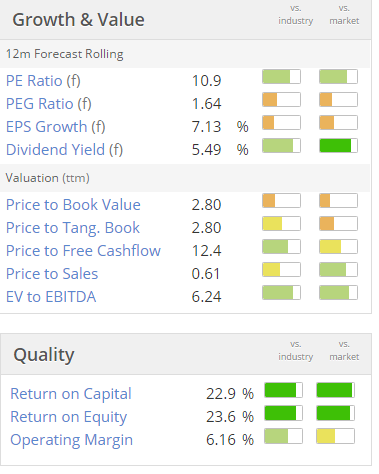
Task: Click Operating Margin yellow vs. market bar
Action: 335,436
